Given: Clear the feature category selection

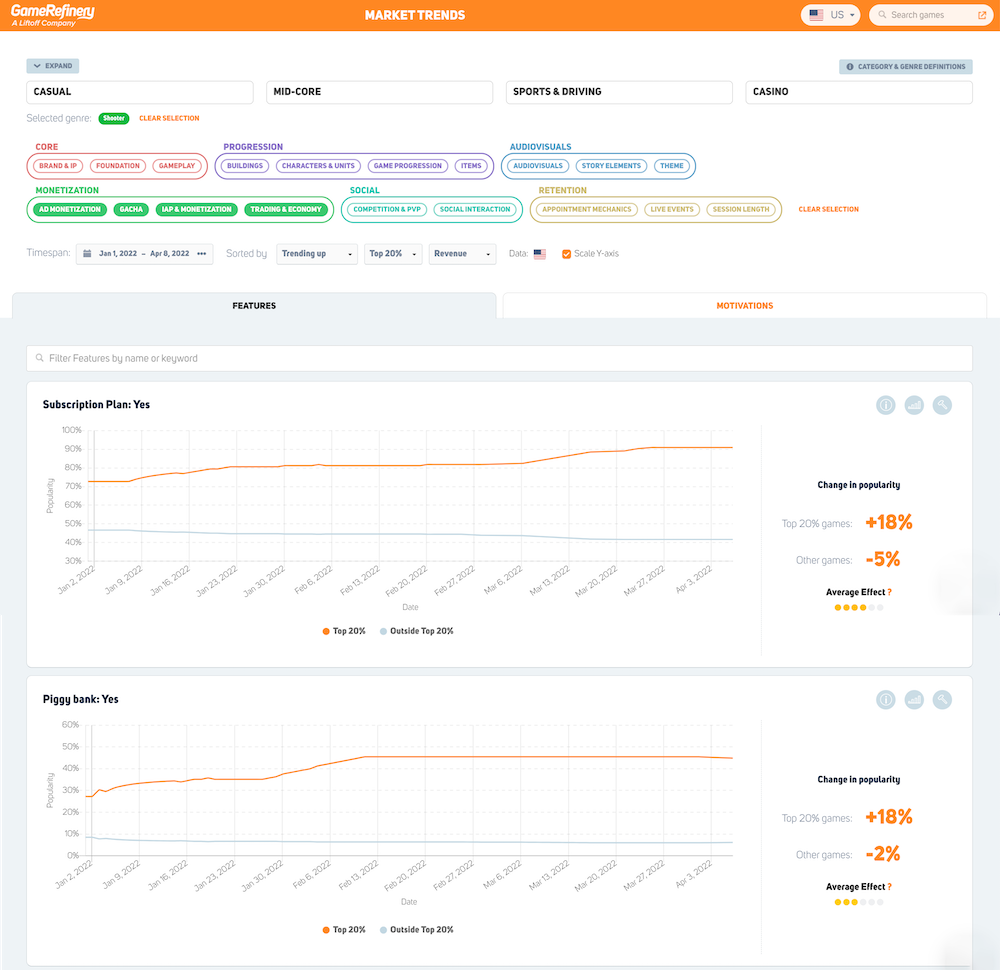Looking at the screenshot, I should 828,209.
